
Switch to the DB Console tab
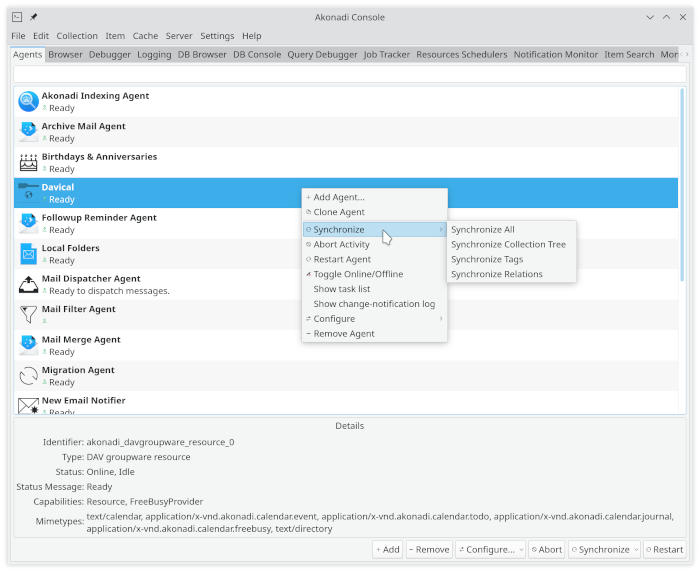pyautogui.click(x=257, y=54)
